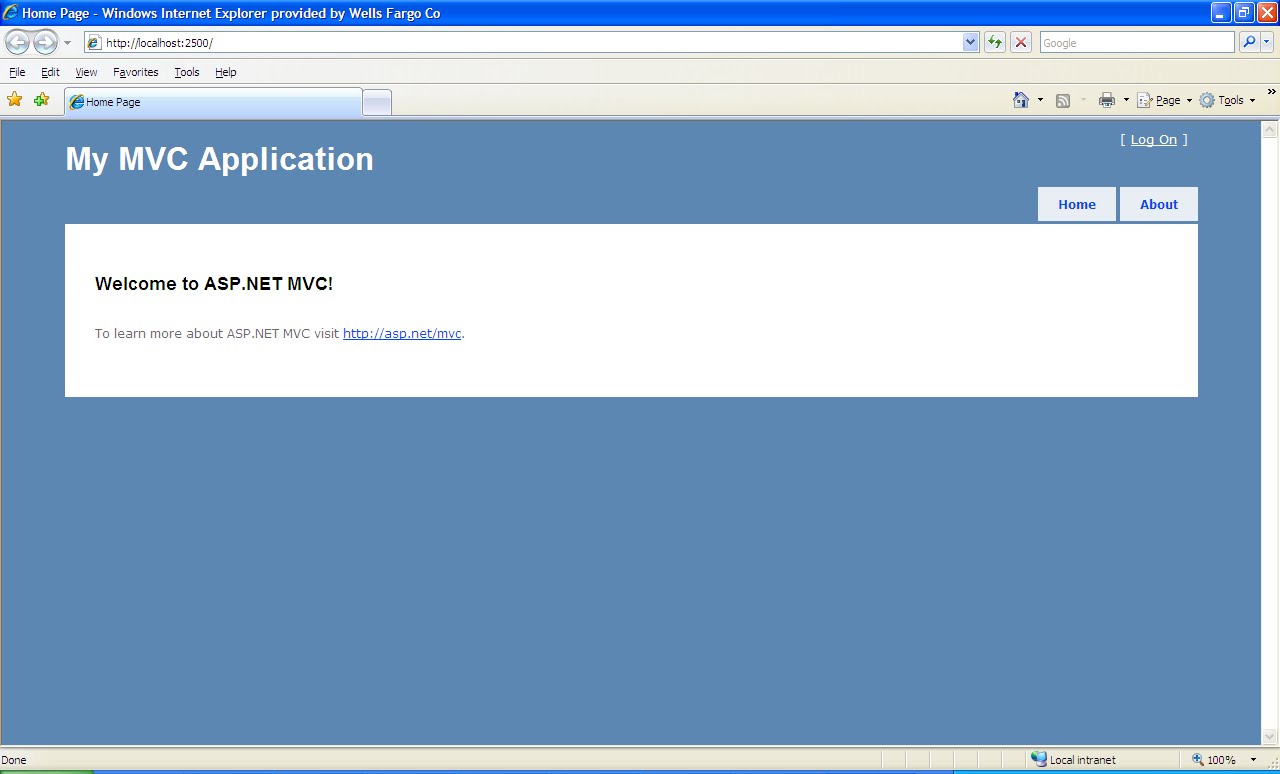Click Add to Favorites star-plus icon
This screenshot has width=1280, height=774.
tap(41, 100)
